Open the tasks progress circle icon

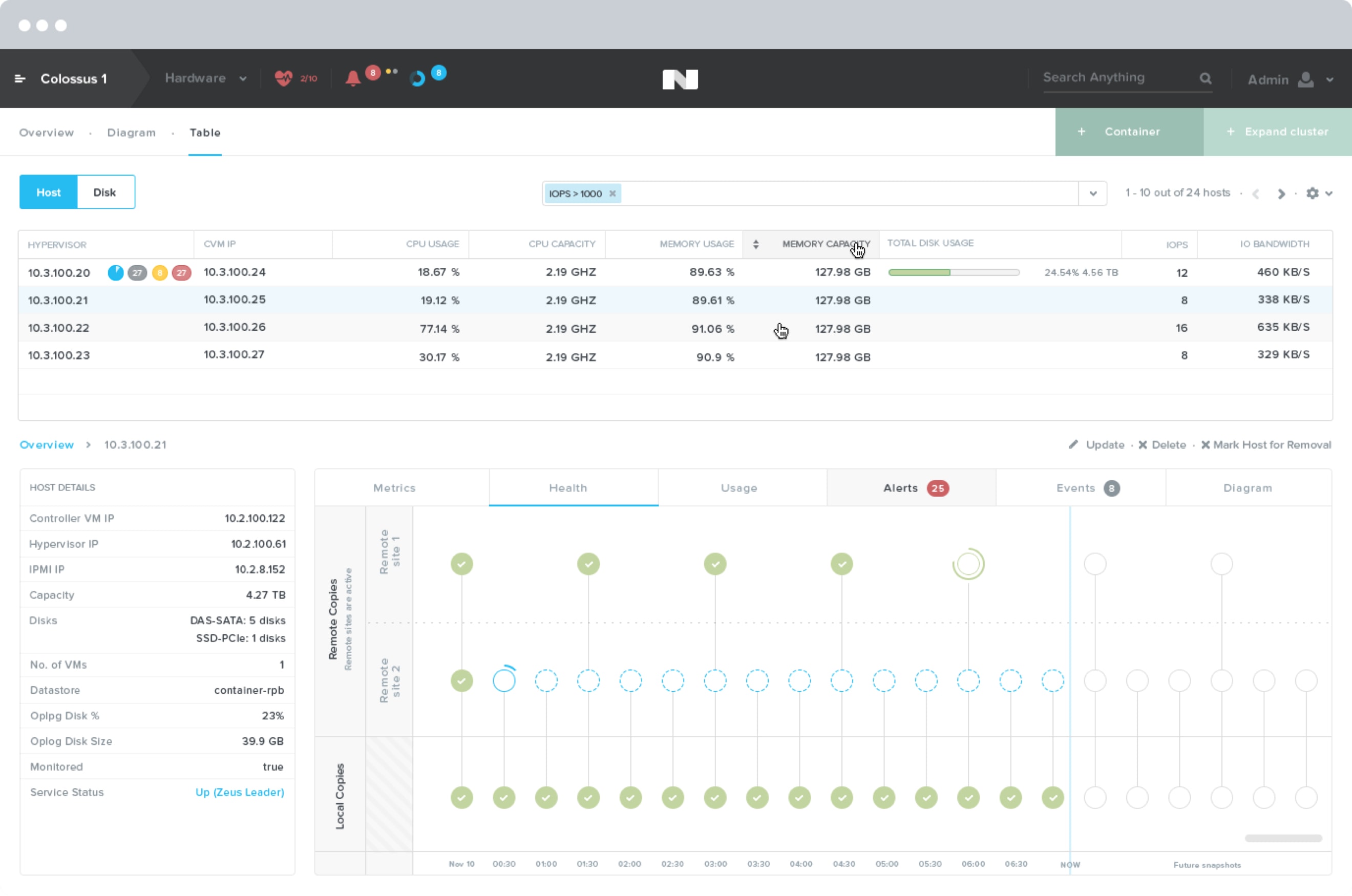click(x=418, y=78)
